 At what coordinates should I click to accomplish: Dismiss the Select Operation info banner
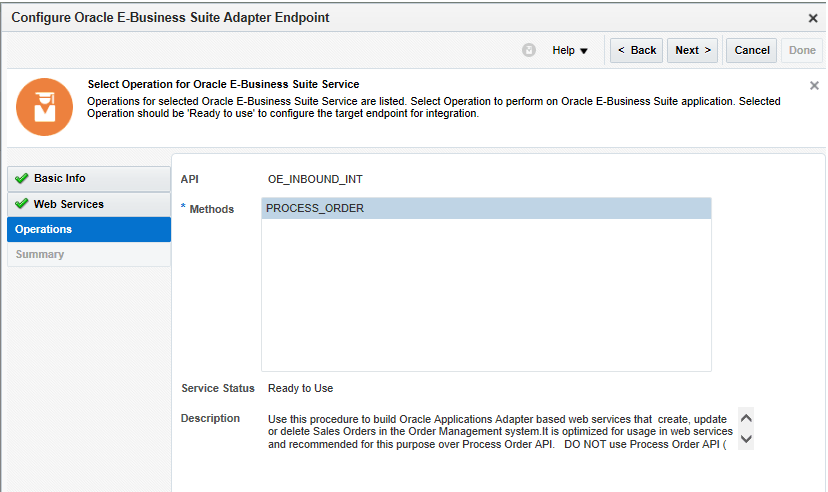pyautogui.click(x=814, y=86)
